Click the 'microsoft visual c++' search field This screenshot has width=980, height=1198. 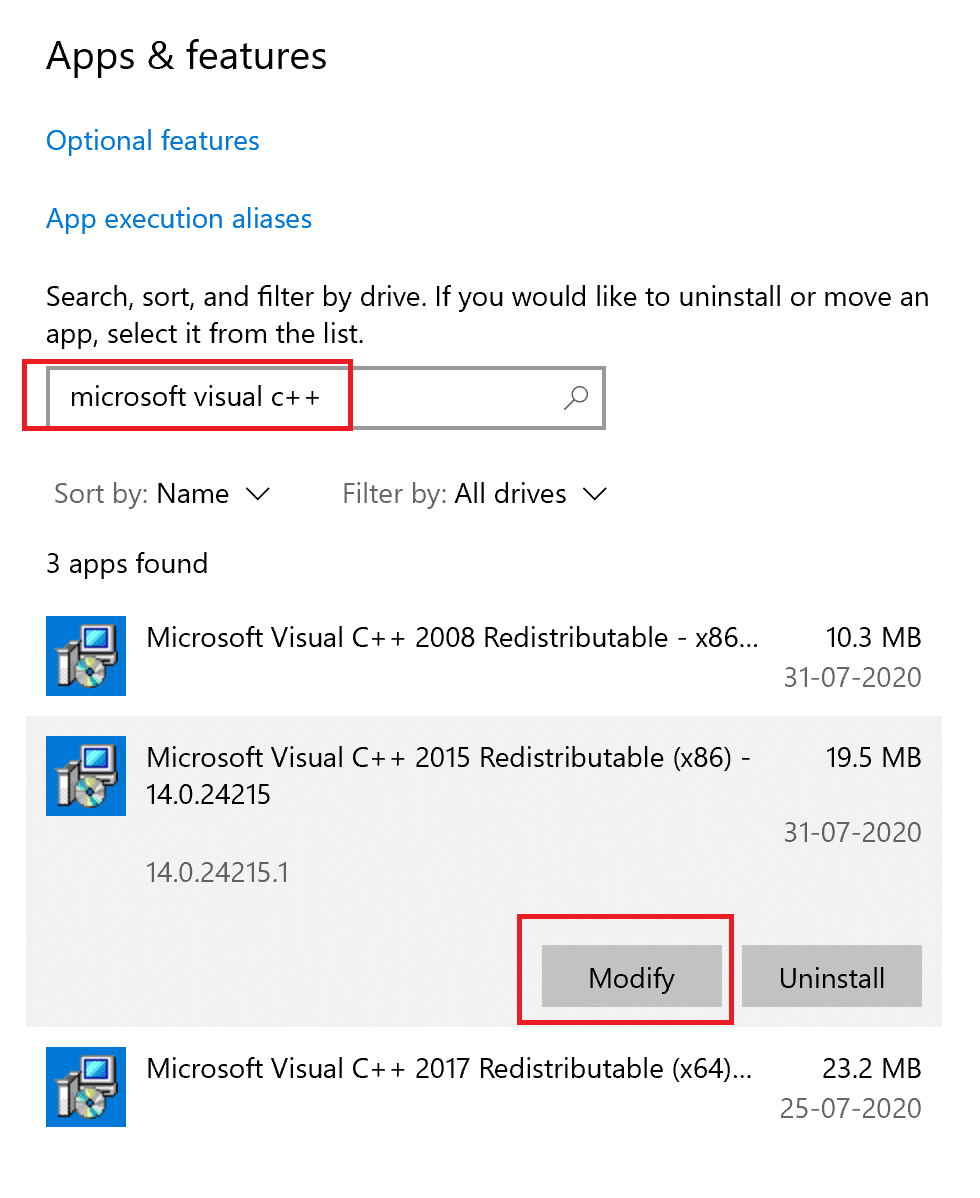coord(300,398)
